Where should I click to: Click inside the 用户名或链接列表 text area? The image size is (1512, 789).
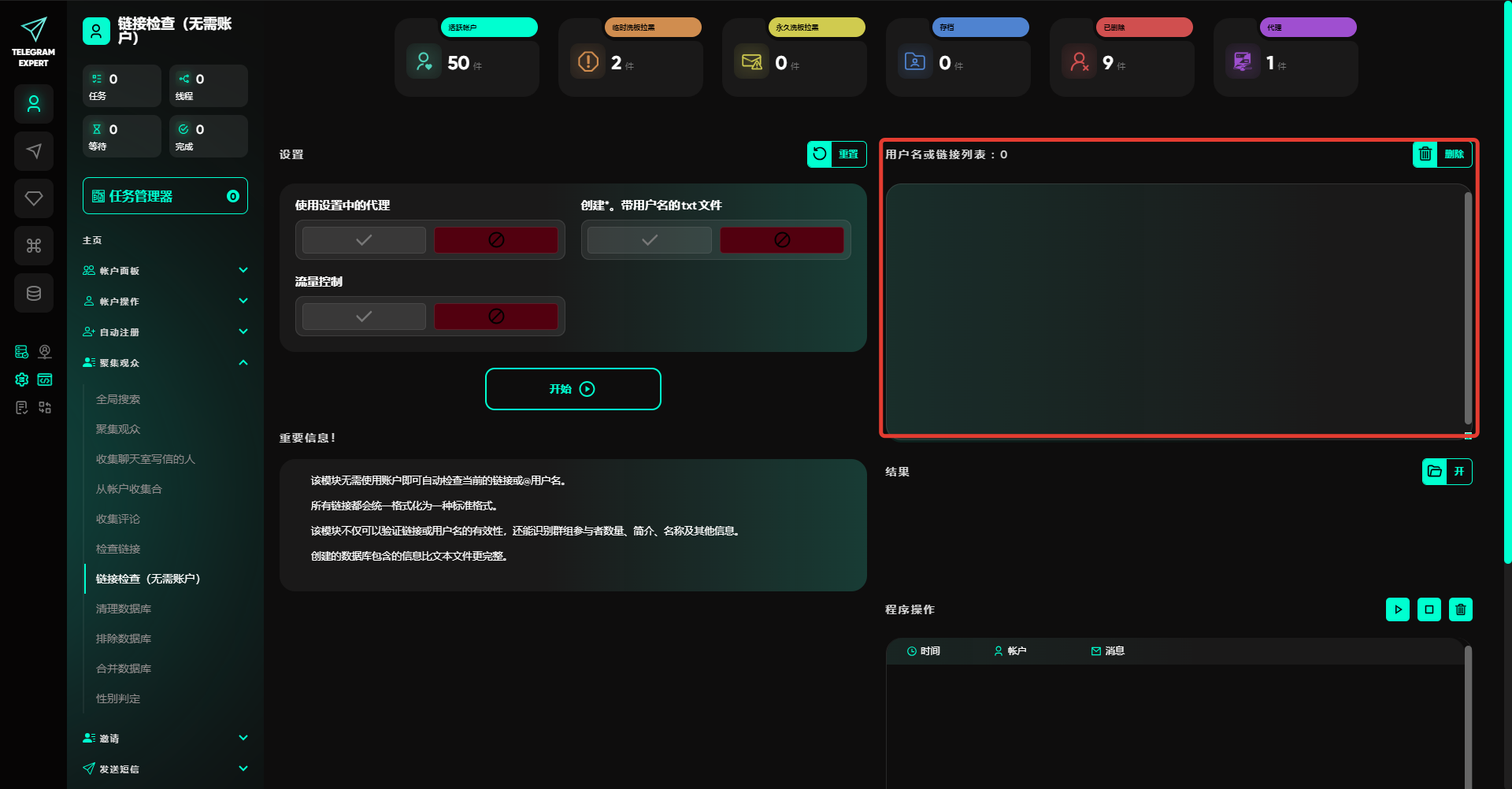1173,307
